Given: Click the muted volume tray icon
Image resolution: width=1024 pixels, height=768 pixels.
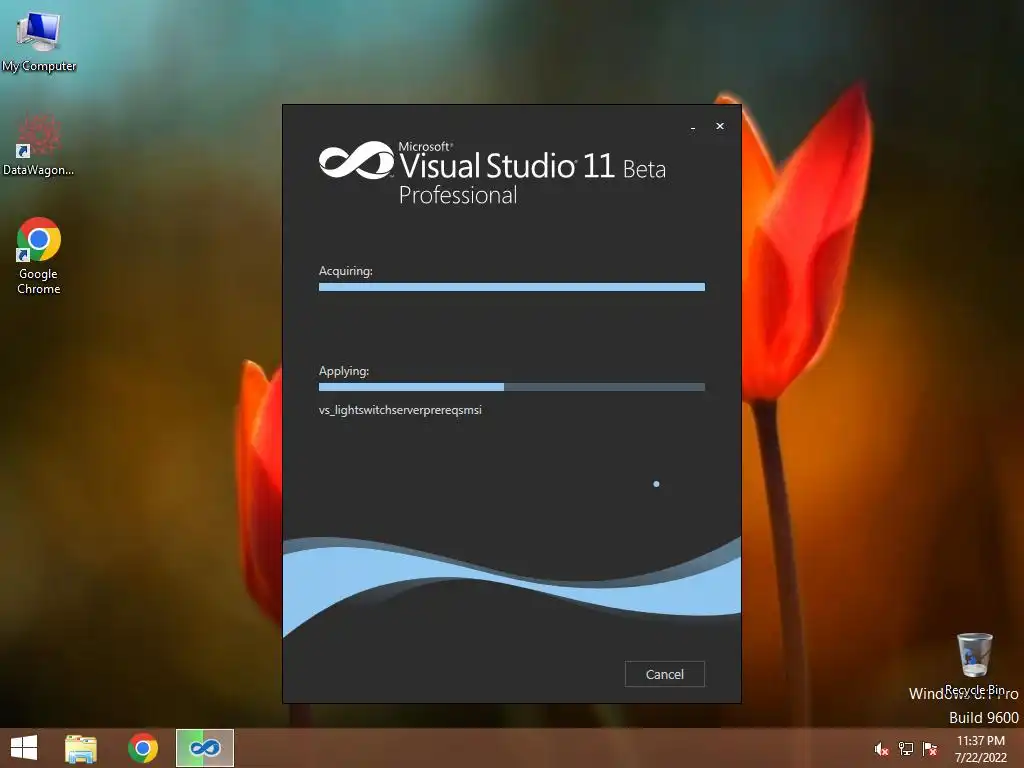Looking at the screenshot, I should (x=881, y=749).
